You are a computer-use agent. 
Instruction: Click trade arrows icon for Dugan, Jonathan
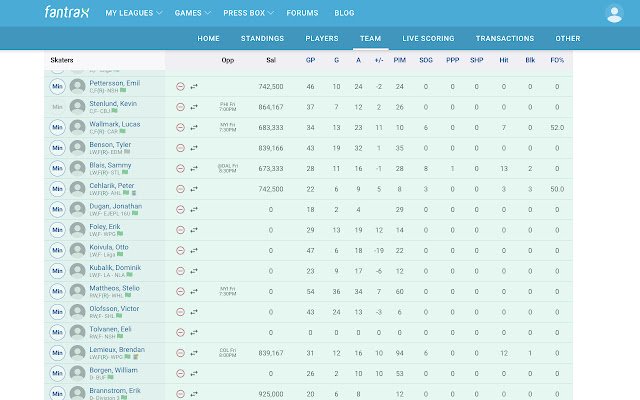click(194, 209)
